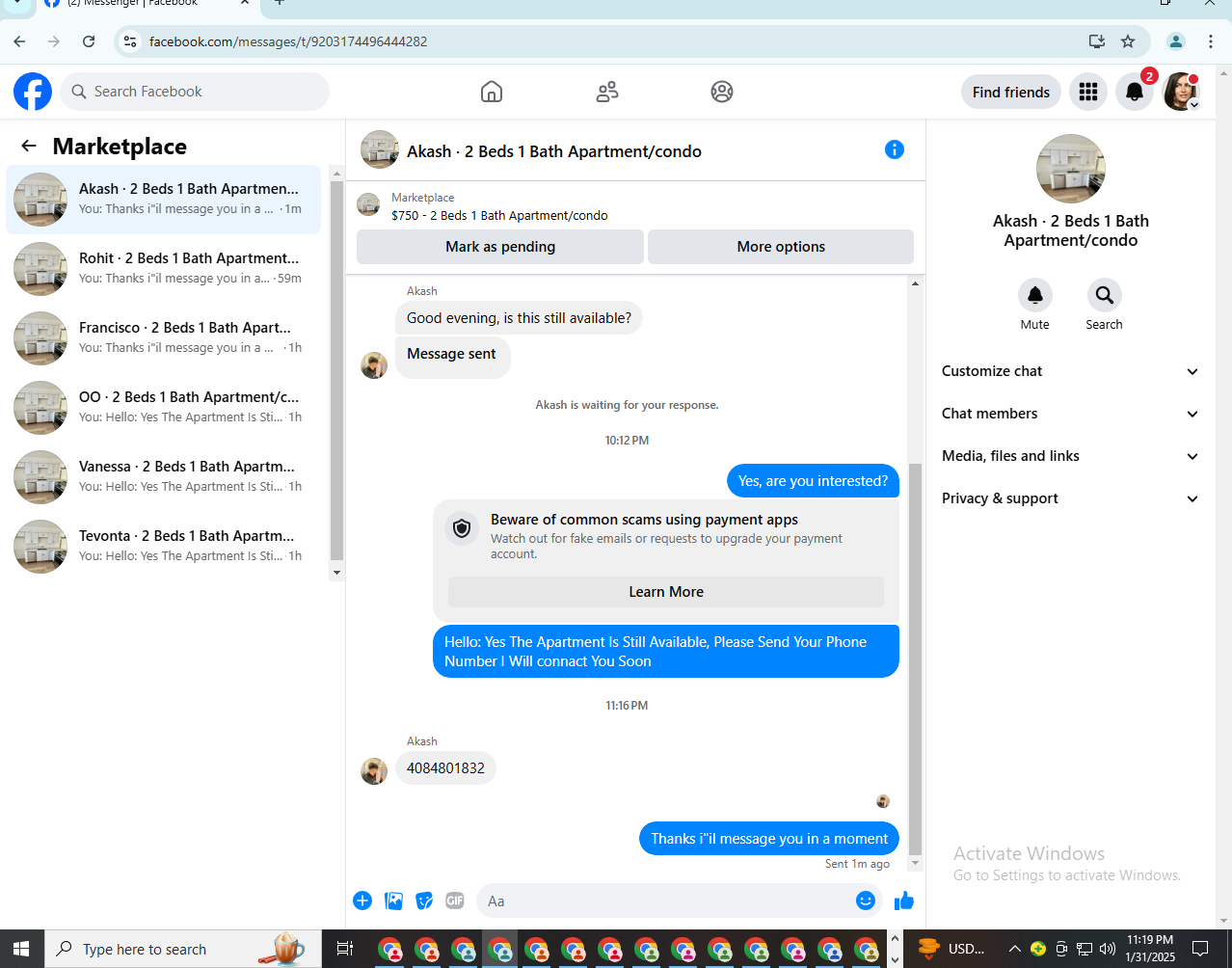Screen dimensions: 1232x968
Task: Go back using the Marketplace arrow
Action: [29, 146]
